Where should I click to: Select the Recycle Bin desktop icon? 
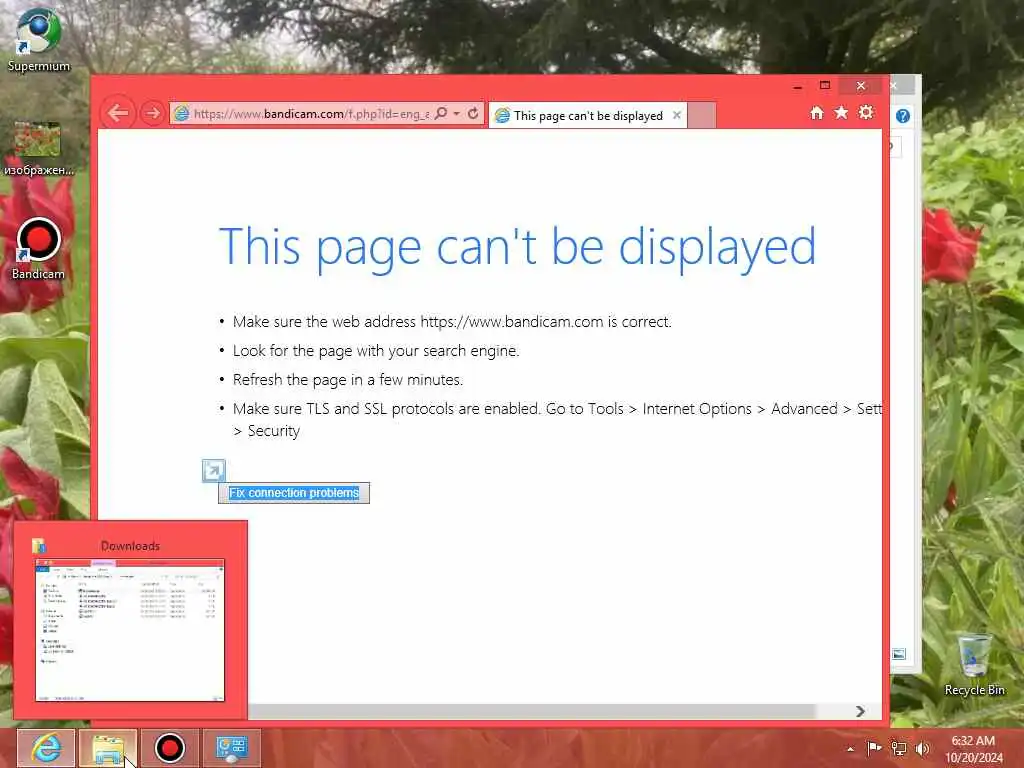(974, 664)
